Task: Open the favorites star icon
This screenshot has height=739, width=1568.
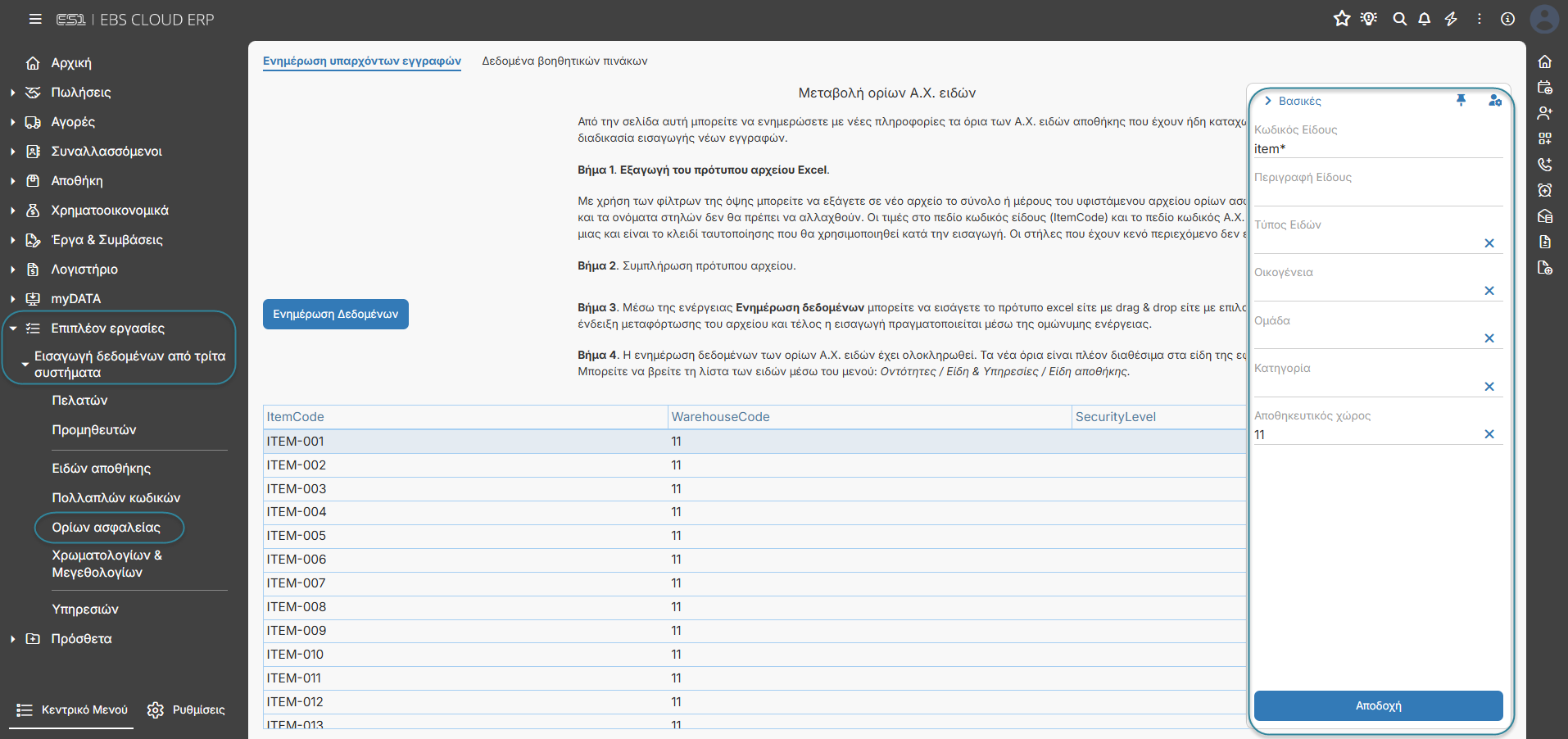Action: (x=1342, y=19)
